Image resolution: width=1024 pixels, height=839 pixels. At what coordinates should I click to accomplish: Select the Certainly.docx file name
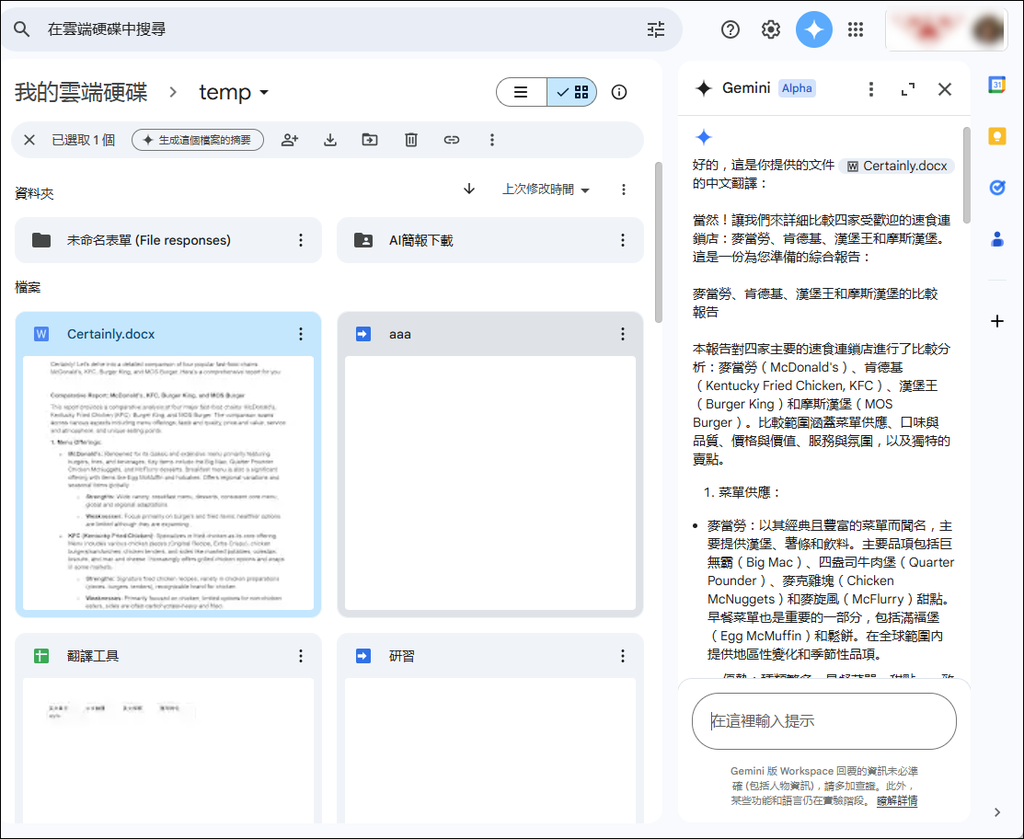click(111, 334)
